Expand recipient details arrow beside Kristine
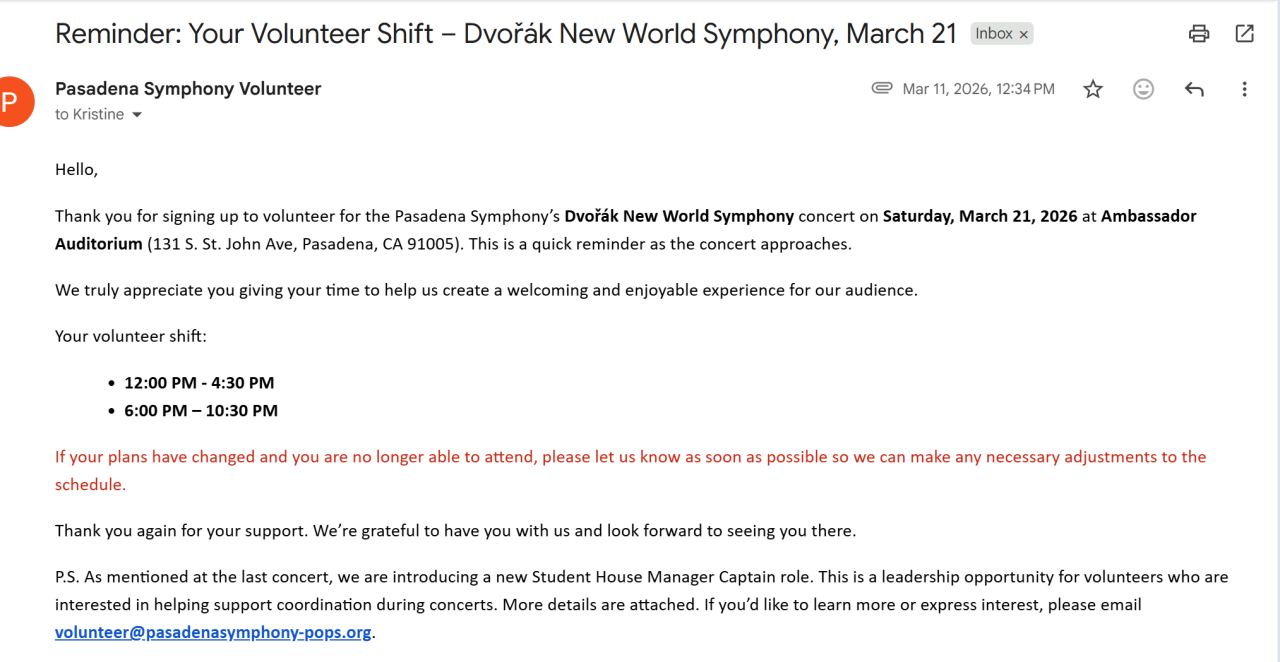This screenshot has width=1280, height=662. tap(137, 115)
